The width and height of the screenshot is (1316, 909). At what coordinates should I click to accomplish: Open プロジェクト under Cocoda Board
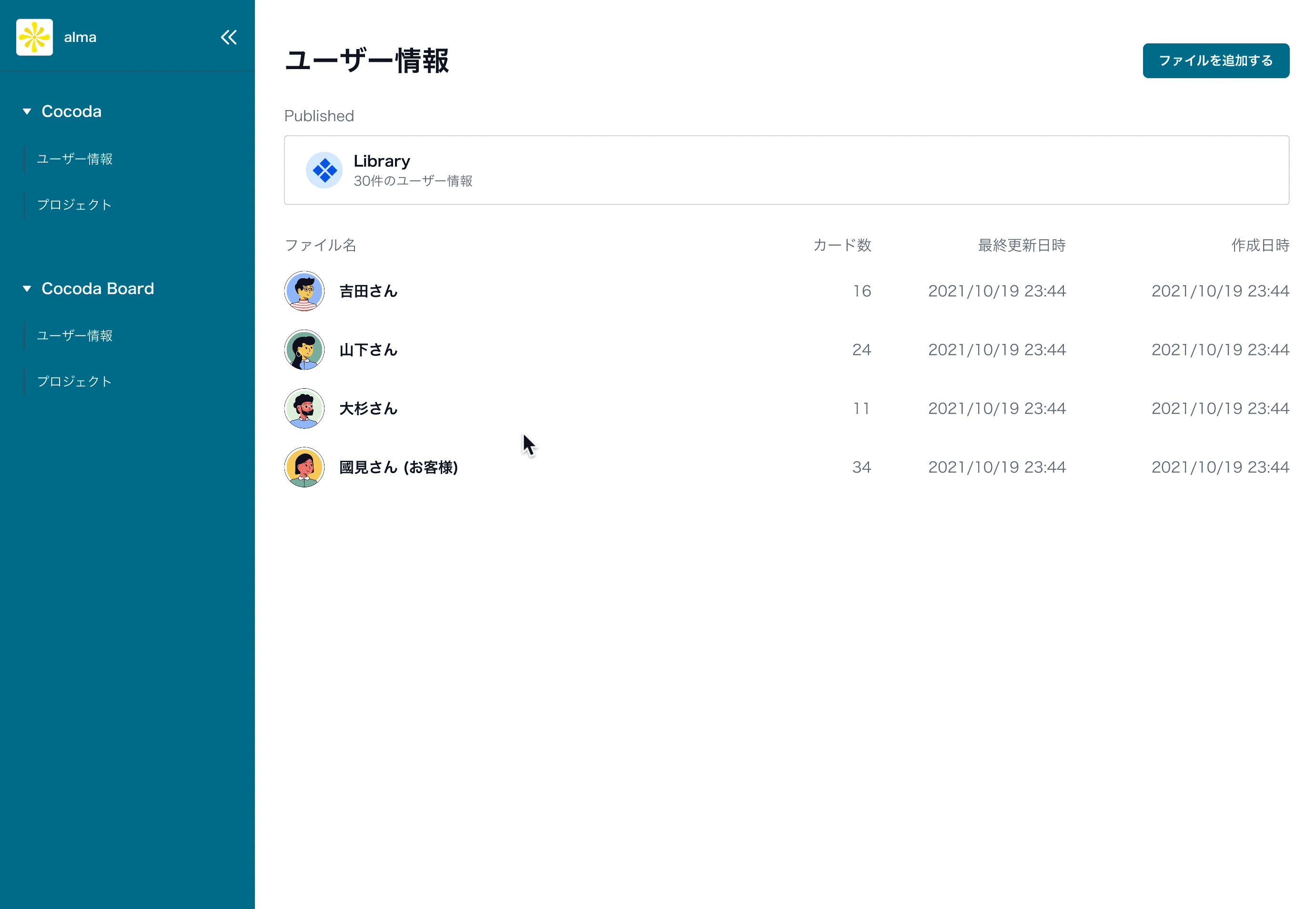pos(74,382)
